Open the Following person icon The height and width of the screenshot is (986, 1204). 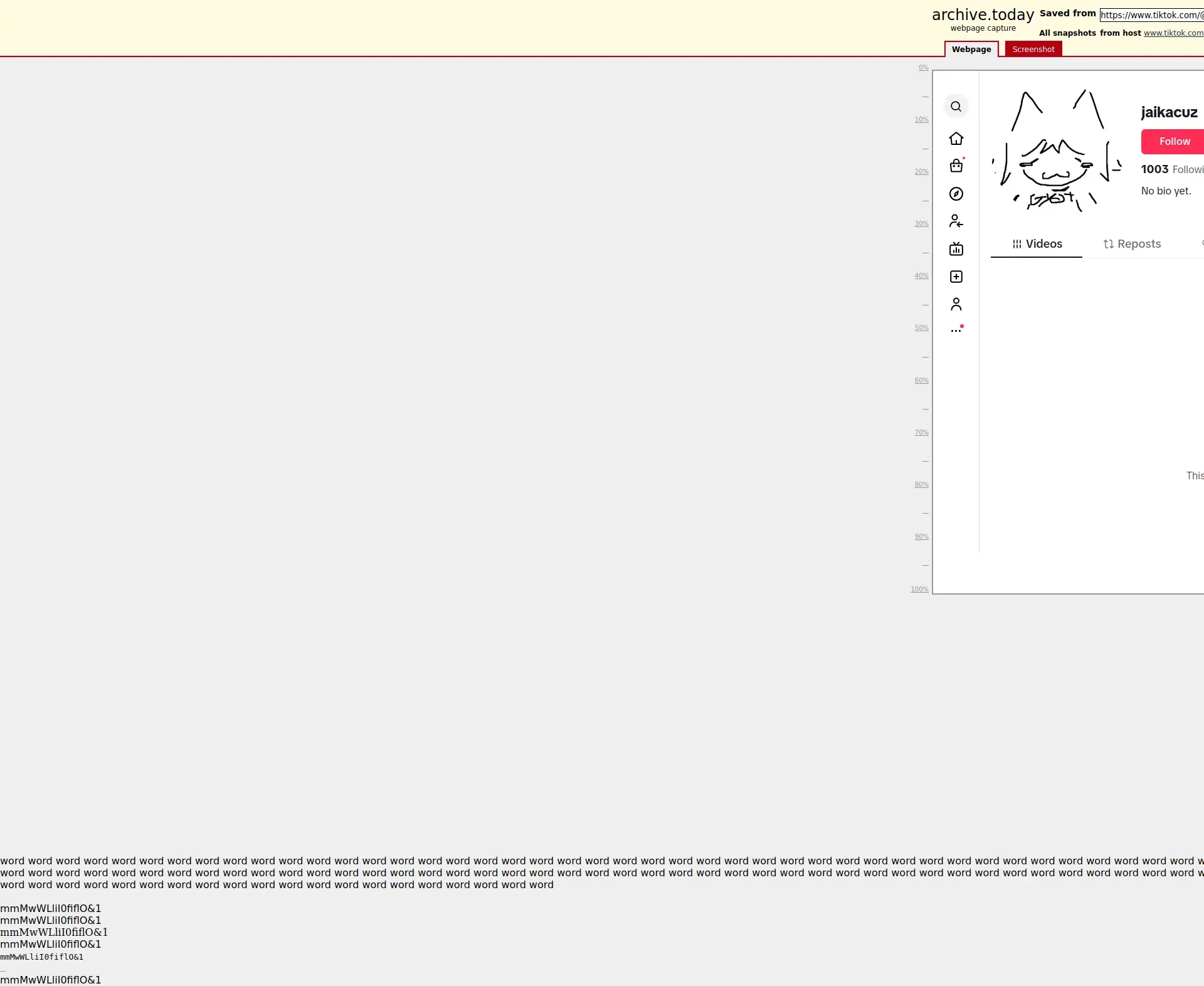pyautogui.click(x=956, y=221)
